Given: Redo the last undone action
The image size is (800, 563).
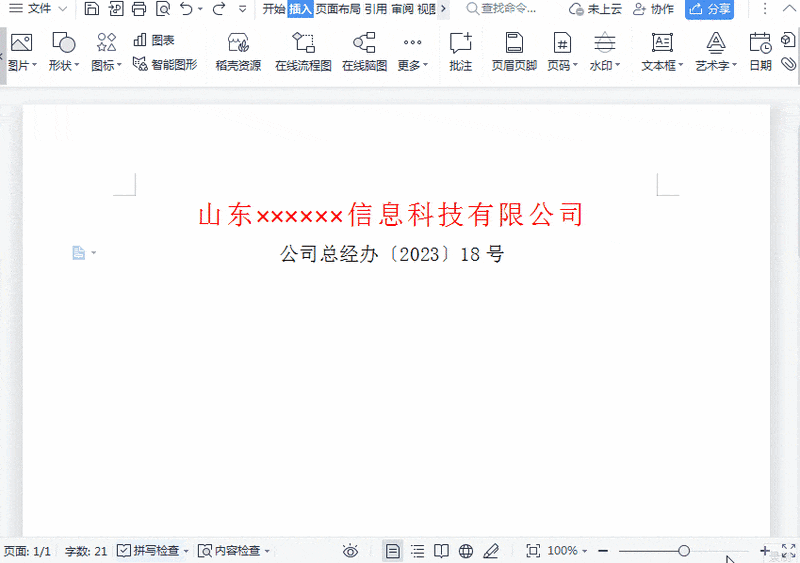Looking at the screenshot, I should click(x=219, y=9).
